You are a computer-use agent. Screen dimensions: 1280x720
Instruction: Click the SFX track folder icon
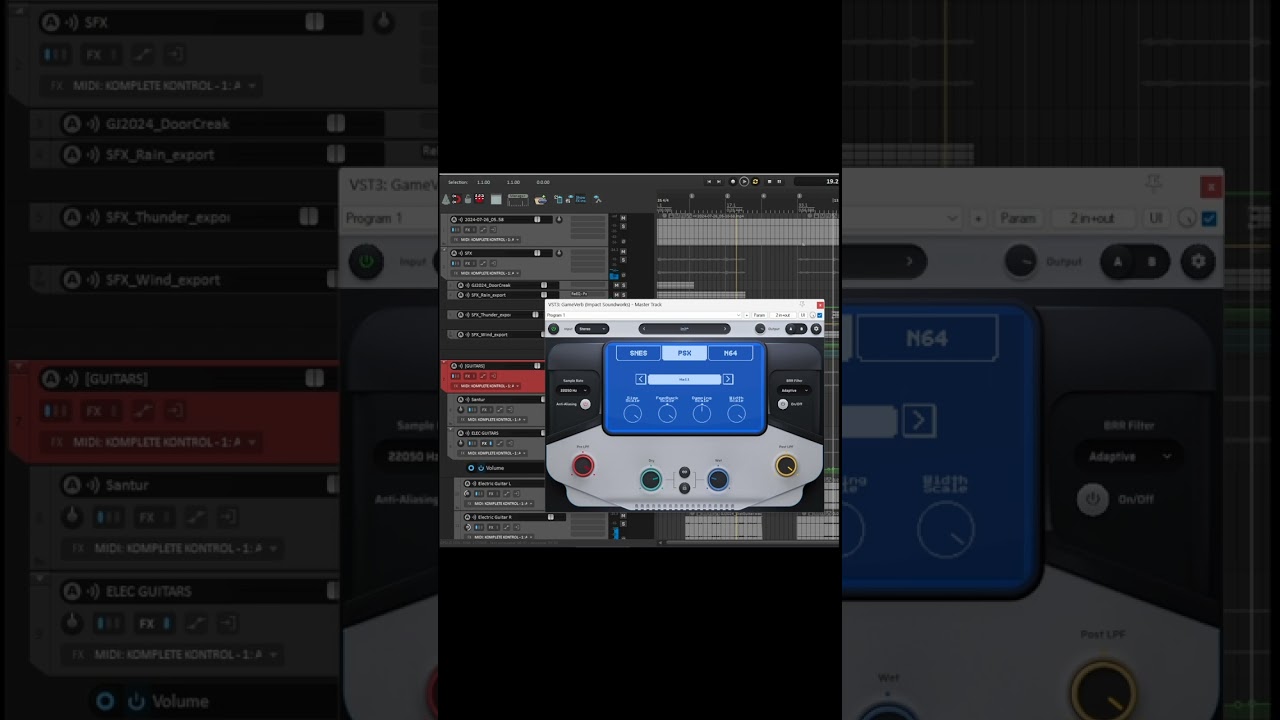614,276
